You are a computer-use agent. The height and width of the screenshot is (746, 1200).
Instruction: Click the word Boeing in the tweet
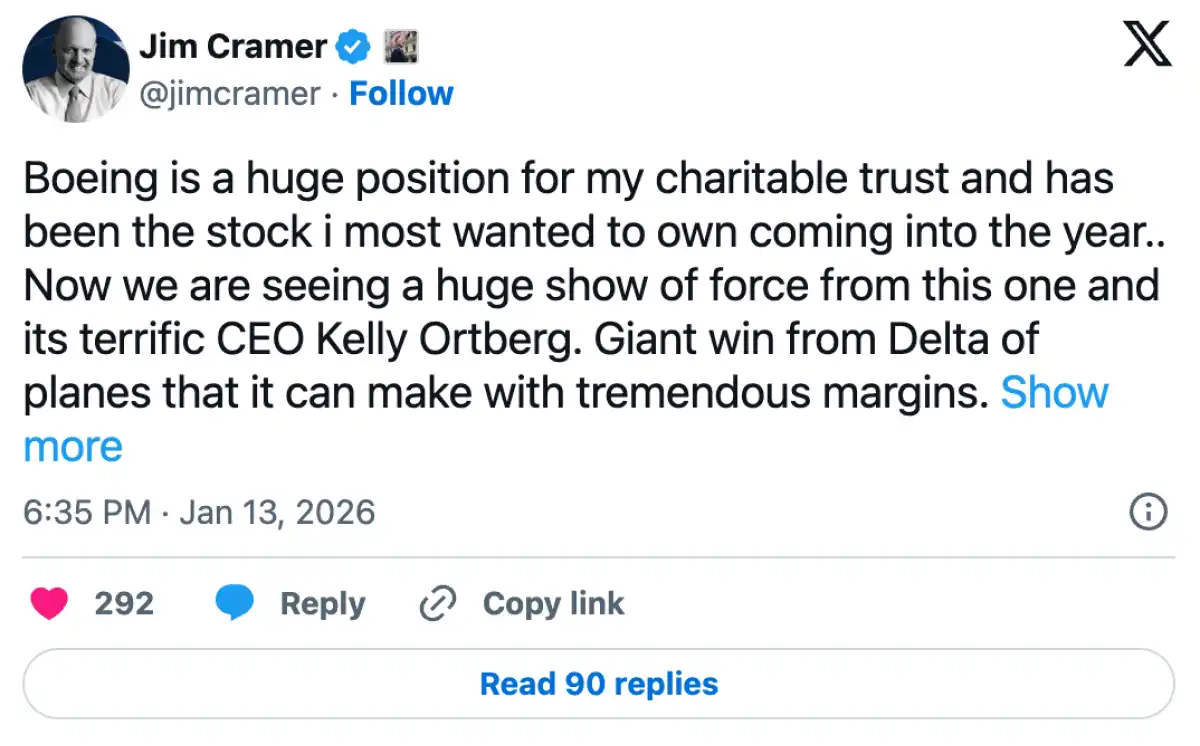click(x=90, y=180)
